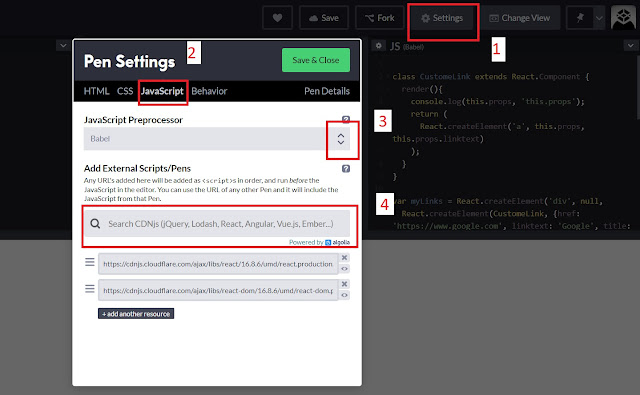Image resolution: width=640 pixels, height=395 pixels.
Task: Click the 'var myLinks' code line
Action: click(498, 201)
